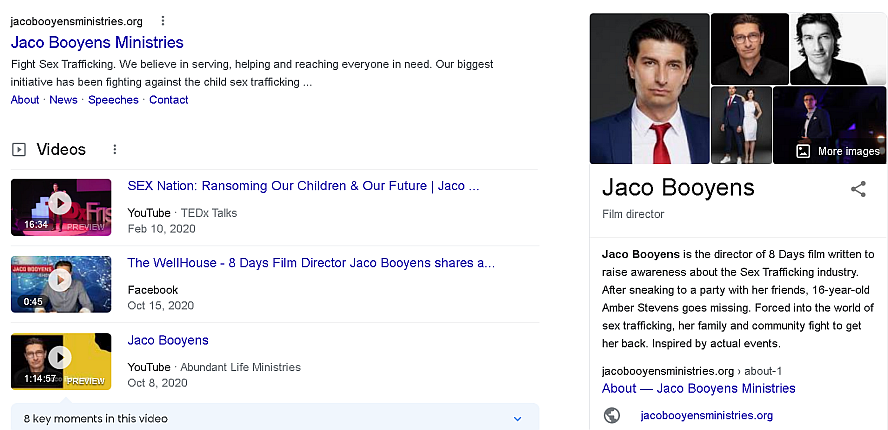Viewport: 888px width, 430px height.
Task: Click the Jaco Booyens knowledge panel heading
Action: [x=678, y=188]
